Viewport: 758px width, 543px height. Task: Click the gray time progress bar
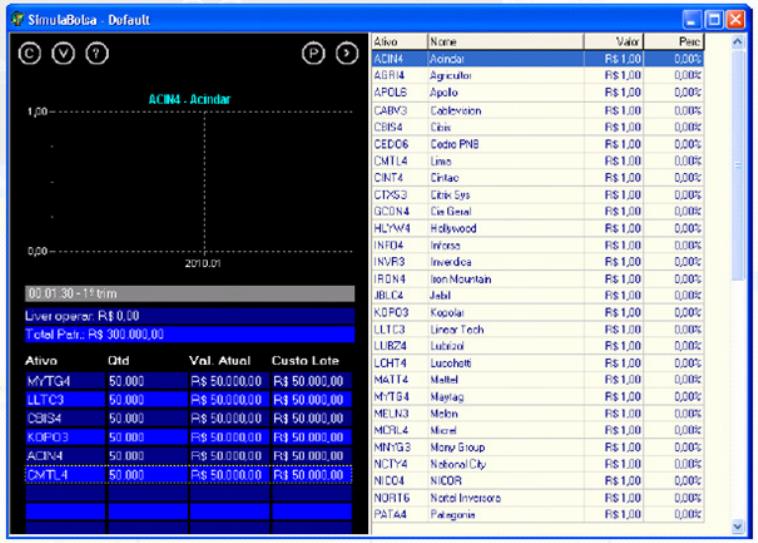190,294
